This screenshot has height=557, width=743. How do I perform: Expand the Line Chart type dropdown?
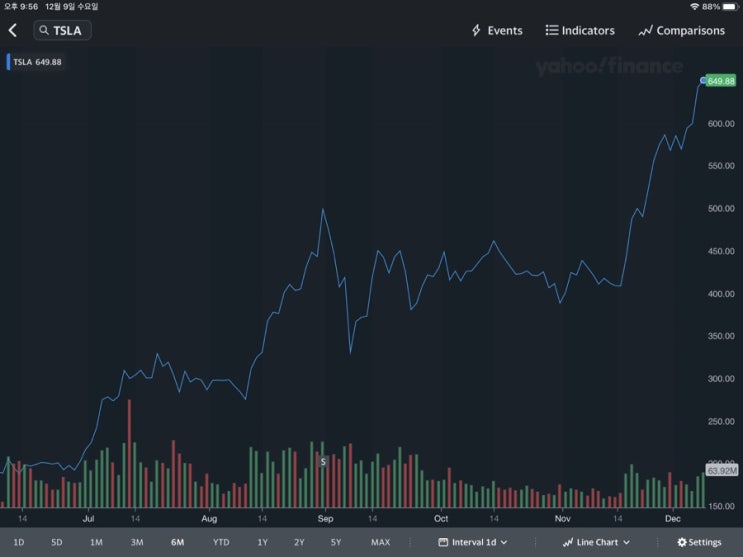point(596,542)
